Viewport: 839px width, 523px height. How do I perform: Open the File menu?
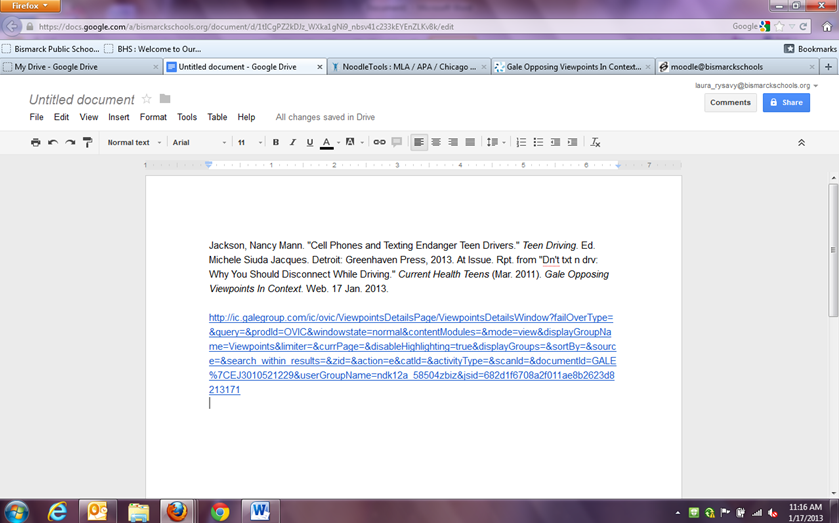tap(36, 117)
